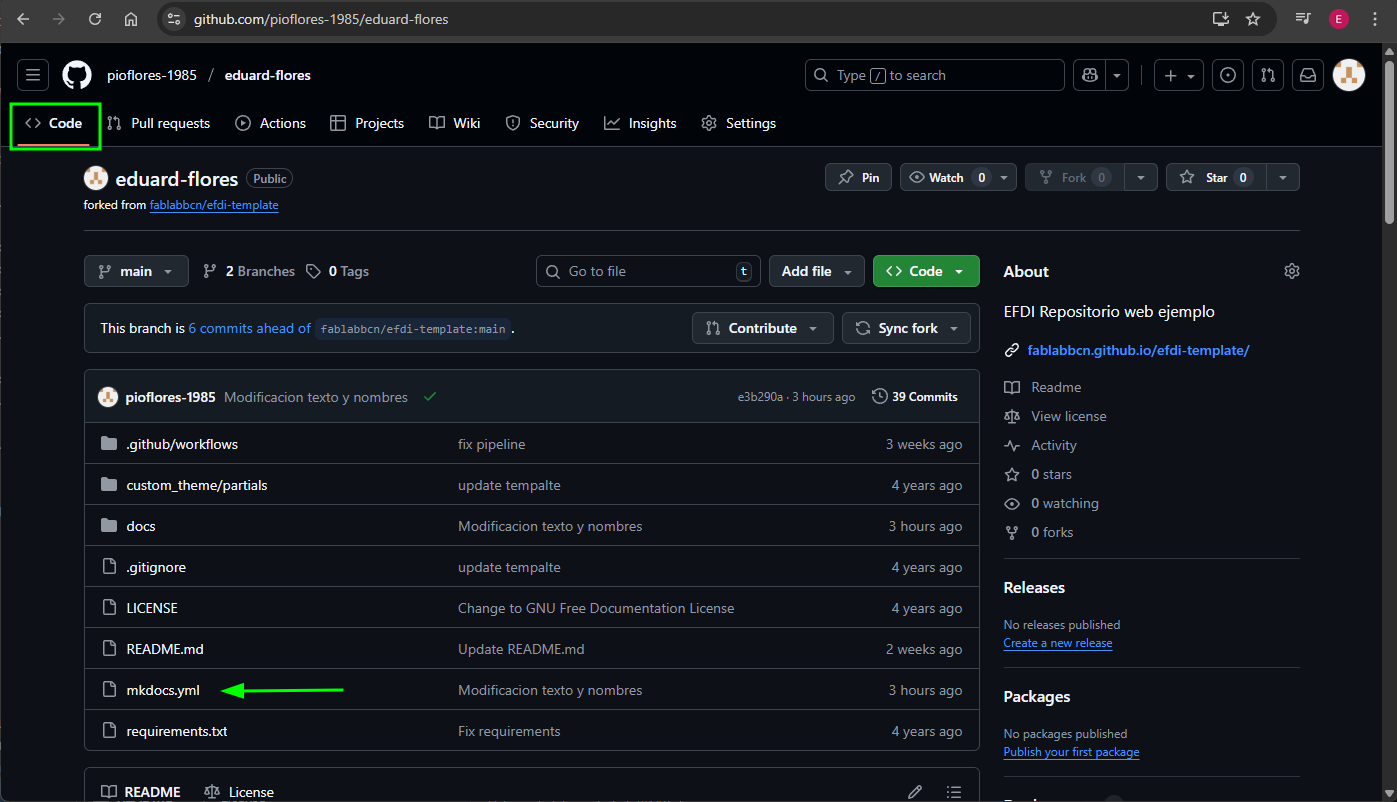Click the edit README pencil icon

click(914, 791)
